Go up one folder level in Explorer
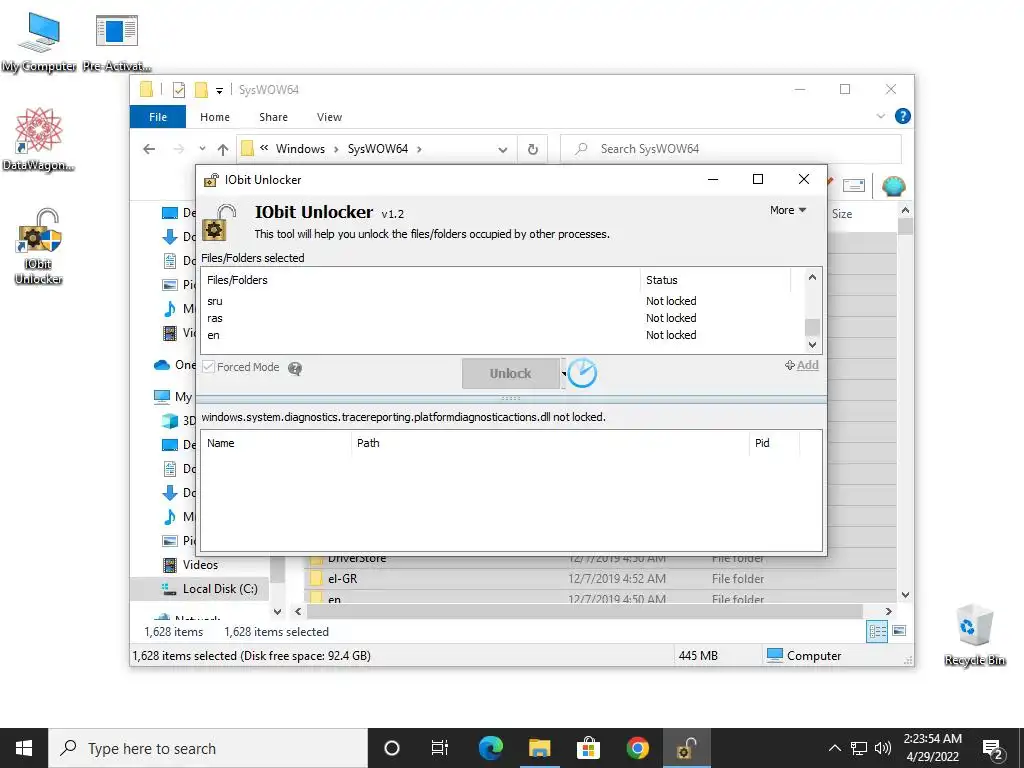Screen dimensions: 1024x768 pos(223,150)
